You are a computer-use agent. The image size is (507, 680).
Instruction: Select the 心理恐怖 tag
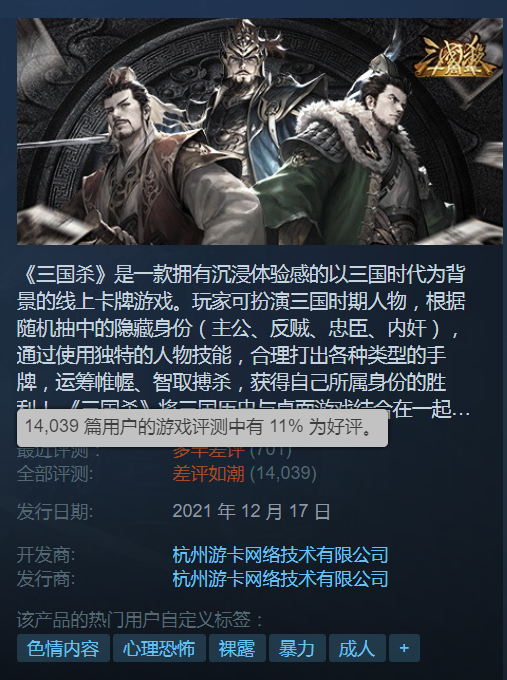[x=159, y=648]
